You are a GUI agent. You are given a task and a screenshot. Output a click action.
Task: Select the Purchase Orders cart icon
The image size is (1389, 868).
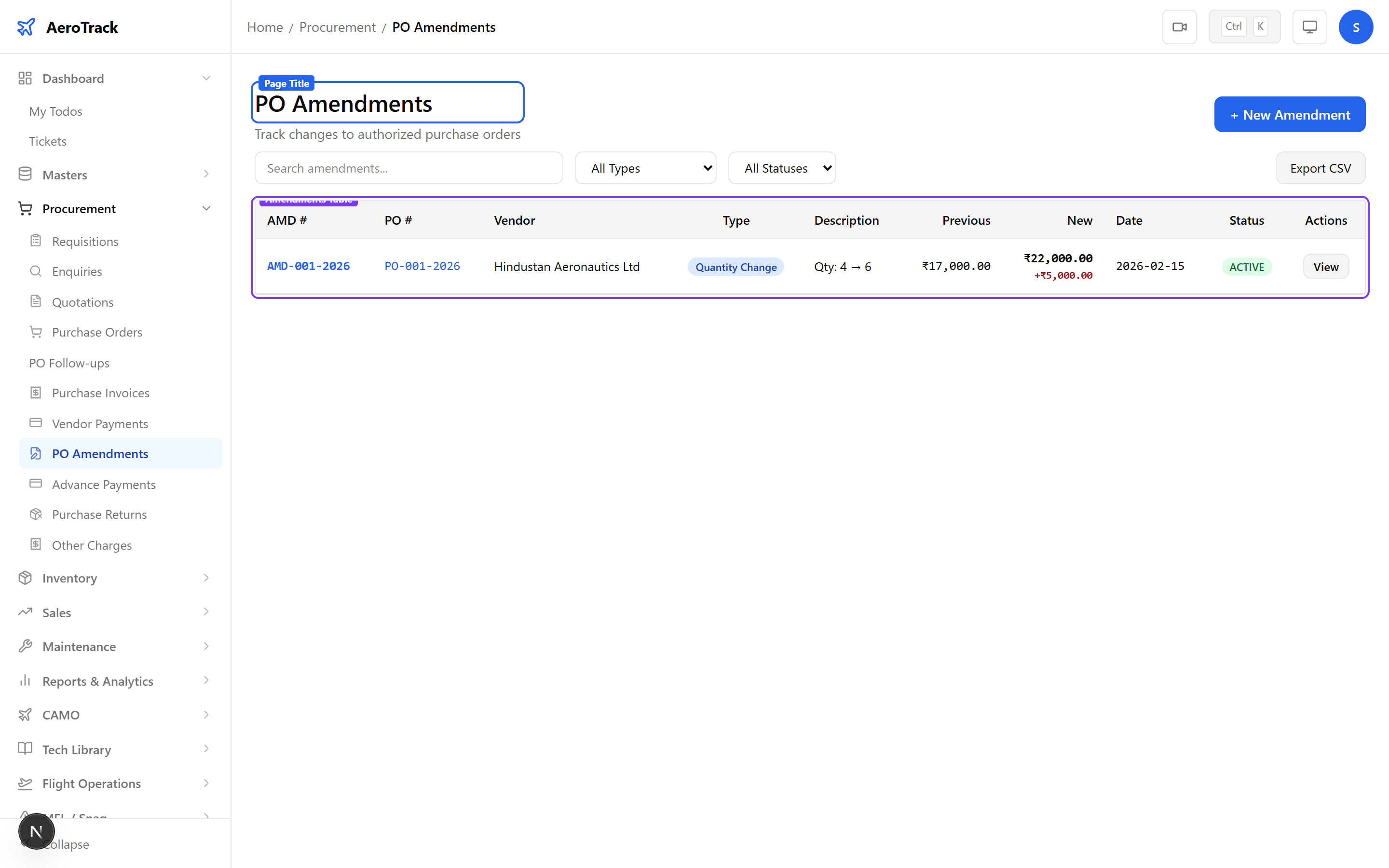point(36,332)
